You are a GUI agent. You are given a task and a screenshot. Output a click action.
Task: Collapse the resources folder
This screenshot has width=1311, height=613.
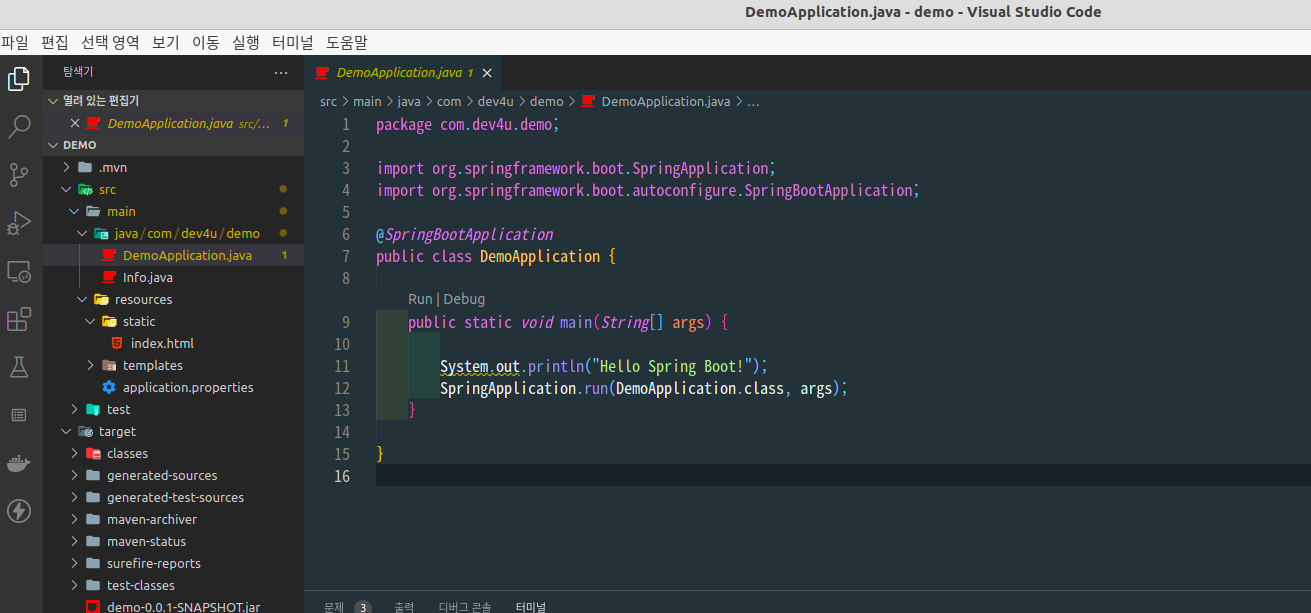83,299
